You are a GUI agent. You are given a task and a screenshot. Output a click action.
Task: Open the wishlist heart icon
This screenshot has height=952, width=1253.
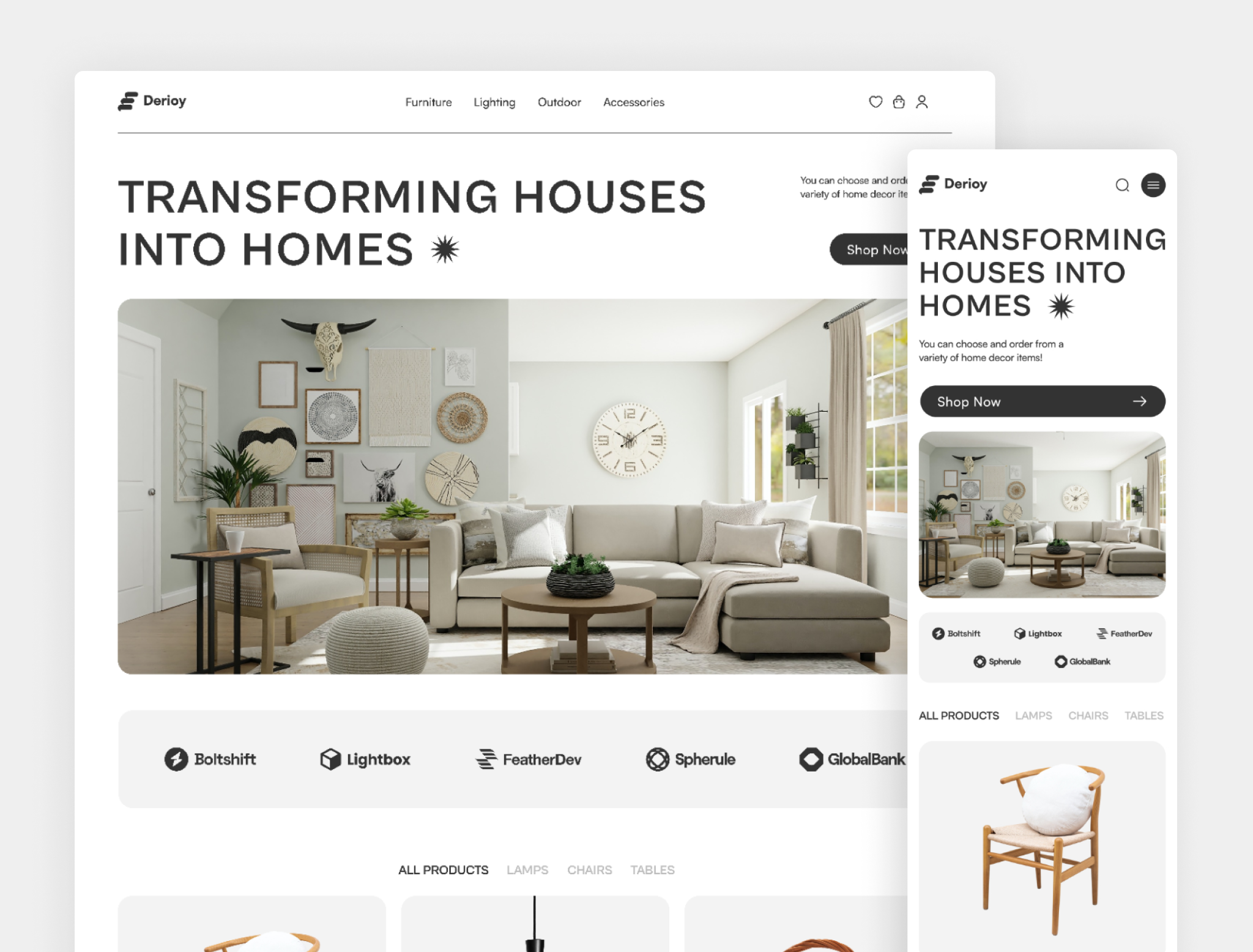coord(875,102)
